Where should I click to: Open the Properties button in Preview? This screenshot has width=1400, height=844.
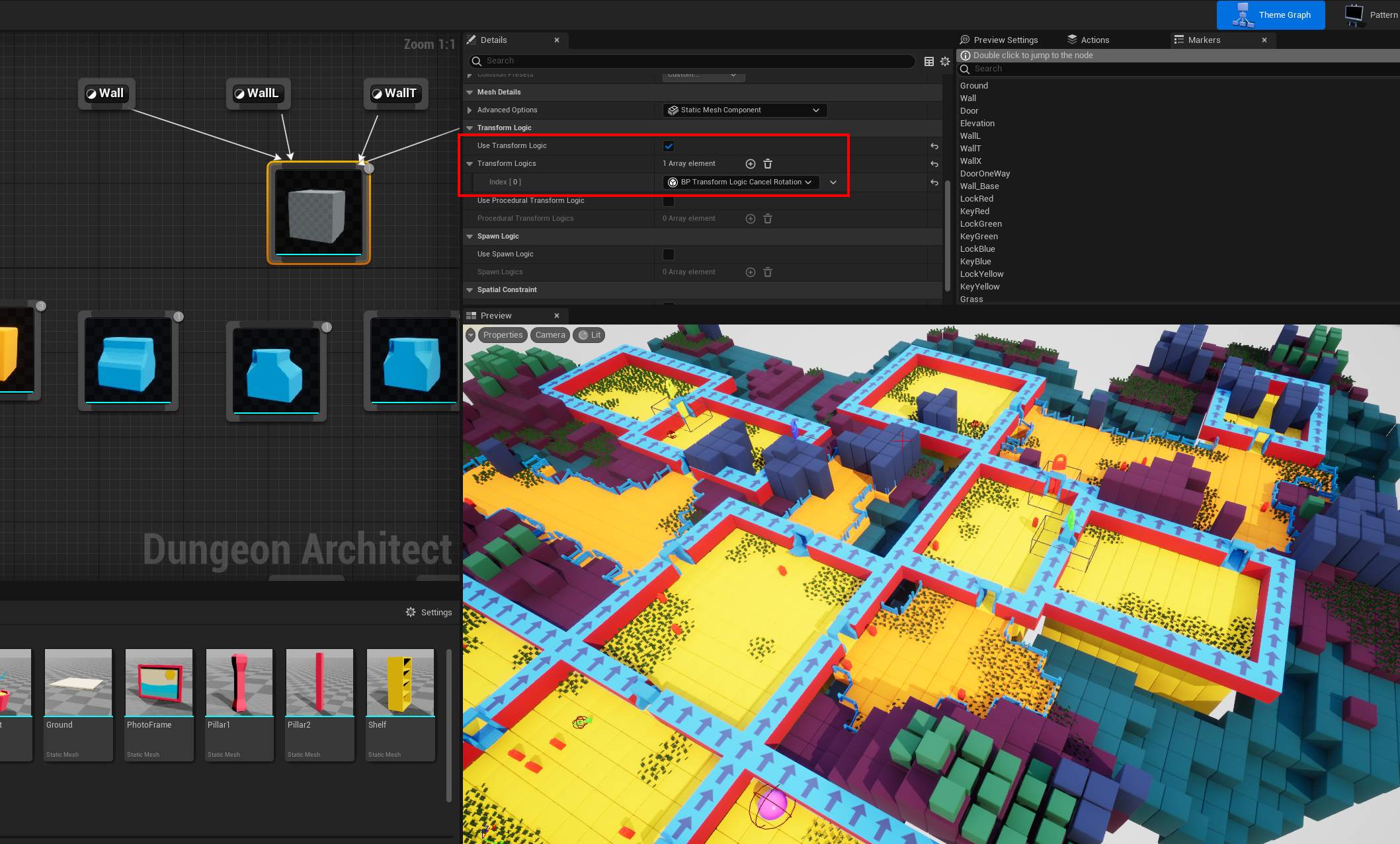(503, 335)
